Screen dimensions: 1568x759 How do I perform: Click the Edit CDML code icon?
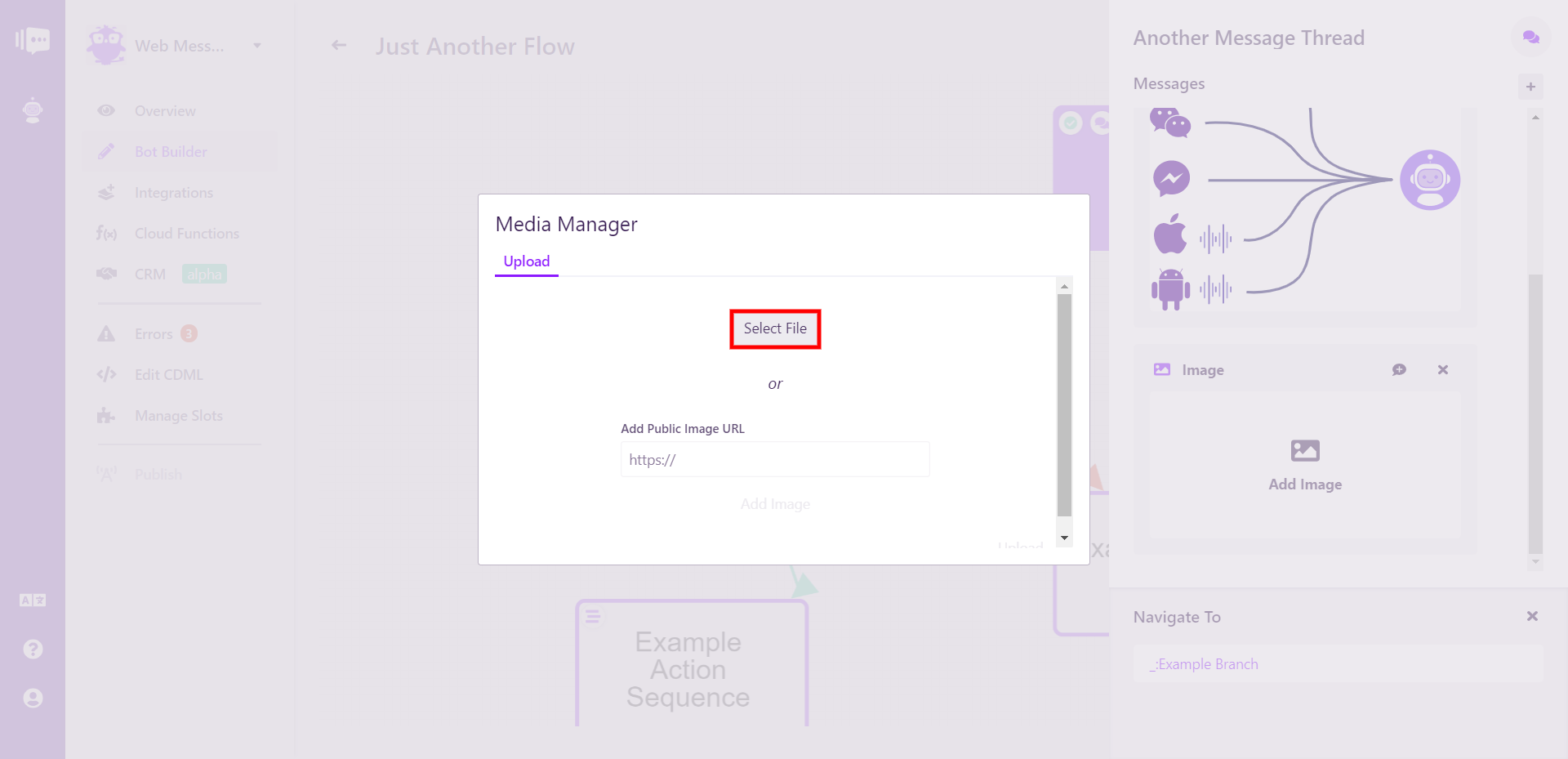point(106,375)
